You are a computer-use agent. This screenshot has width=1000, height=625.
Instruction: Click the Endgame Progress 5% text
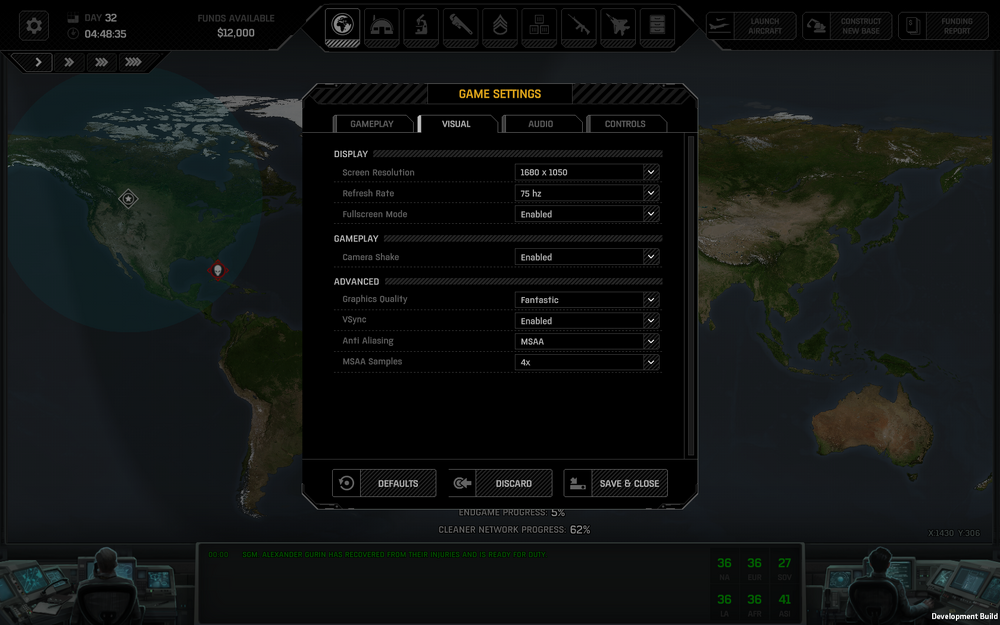511,512
